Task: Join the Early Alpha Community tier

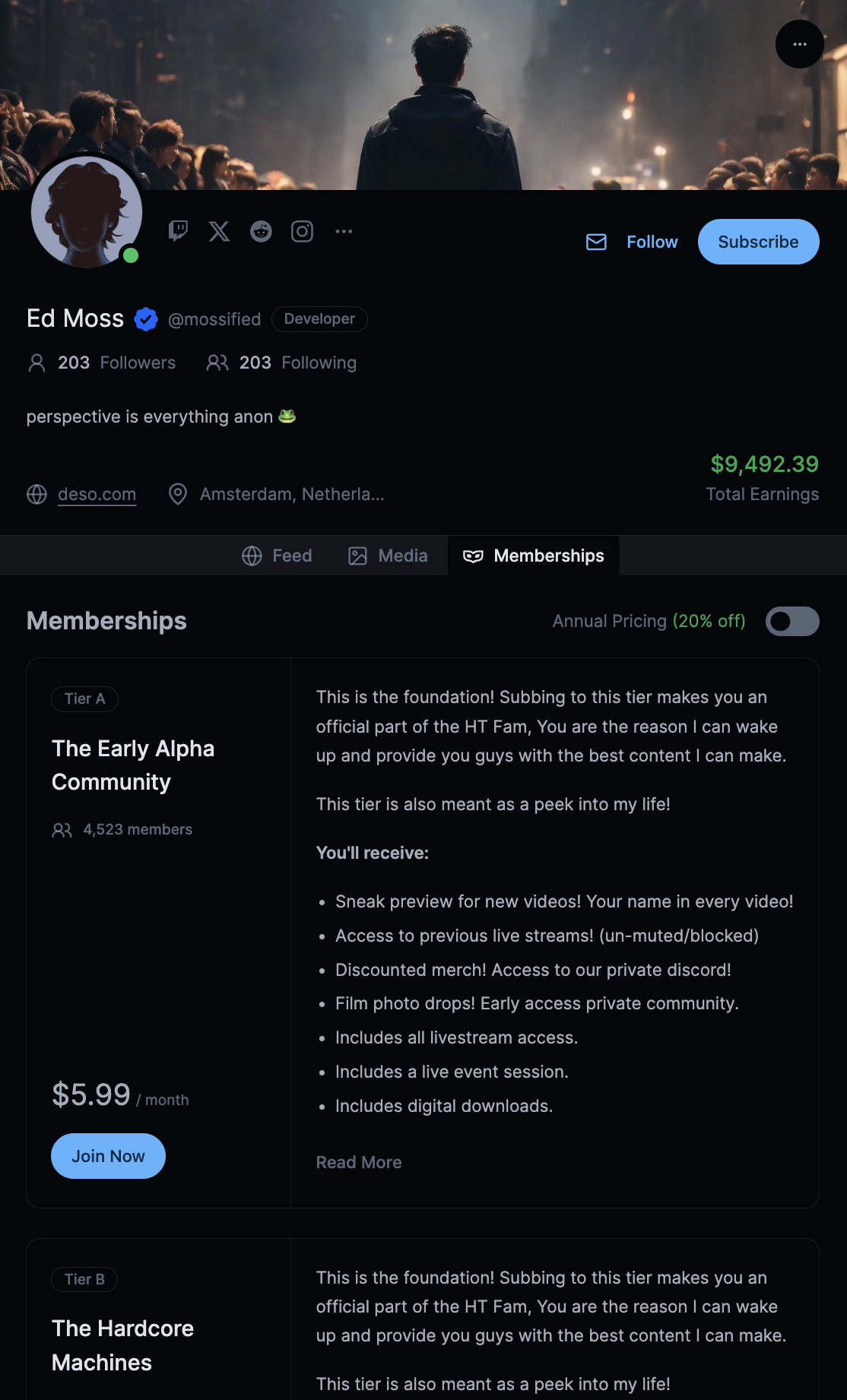Action: click(x=108, y=1156)
